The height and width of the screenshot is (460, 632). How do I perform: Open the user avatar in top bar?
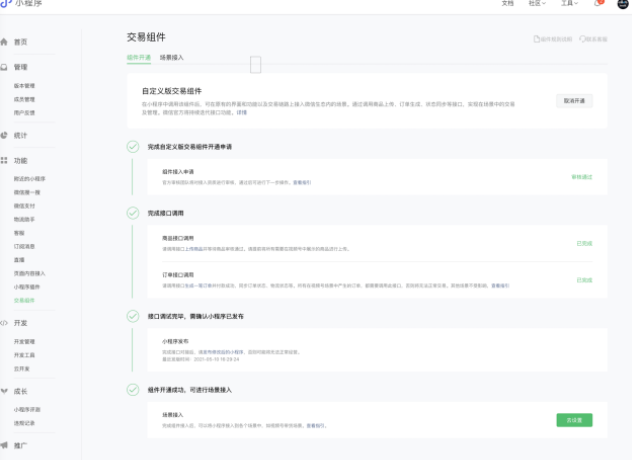[x=623, y=4]
